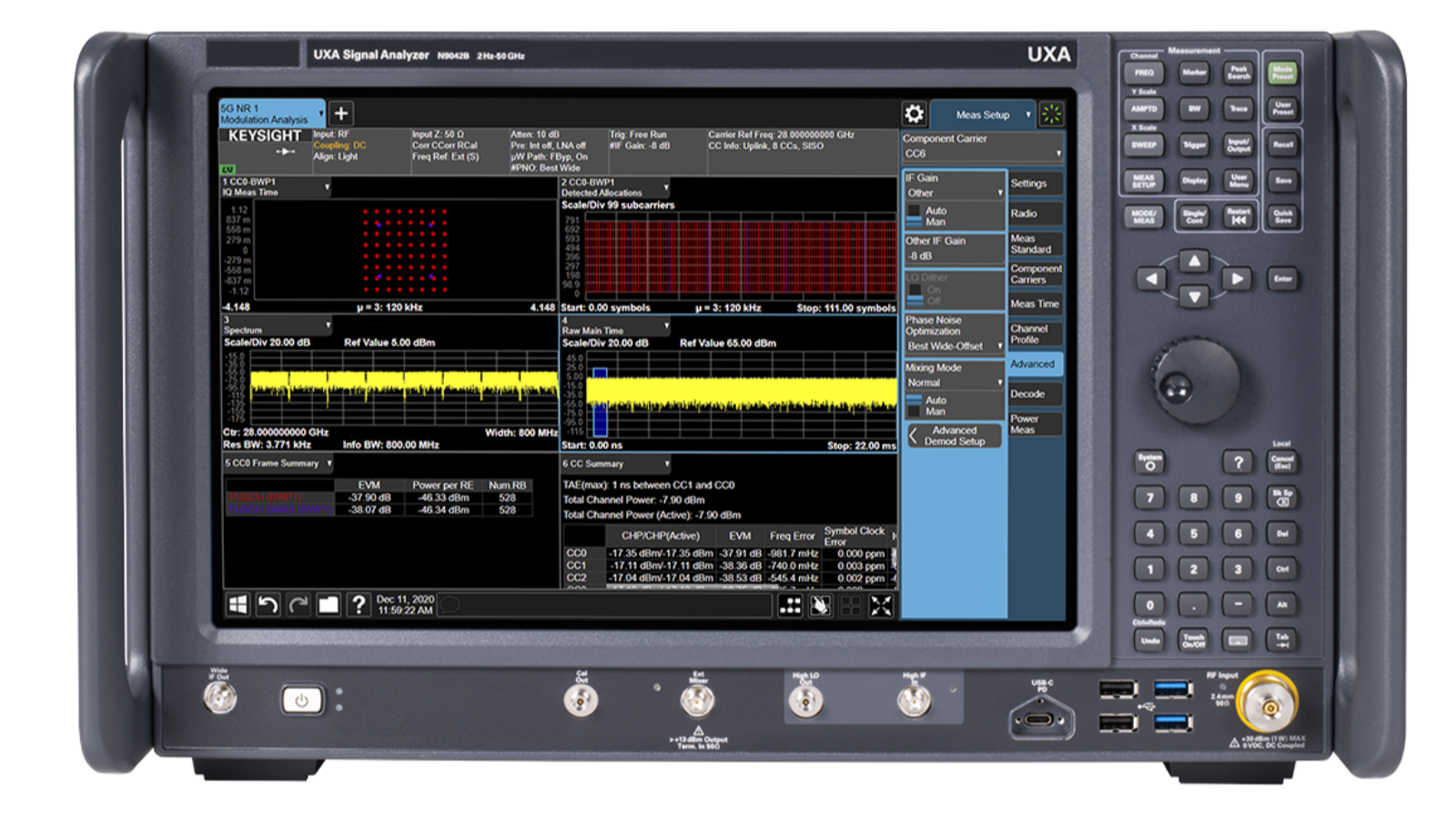Switch to the Decode tab
The height and width of the screenshot is (819, 1456).
click(1035, 394)
